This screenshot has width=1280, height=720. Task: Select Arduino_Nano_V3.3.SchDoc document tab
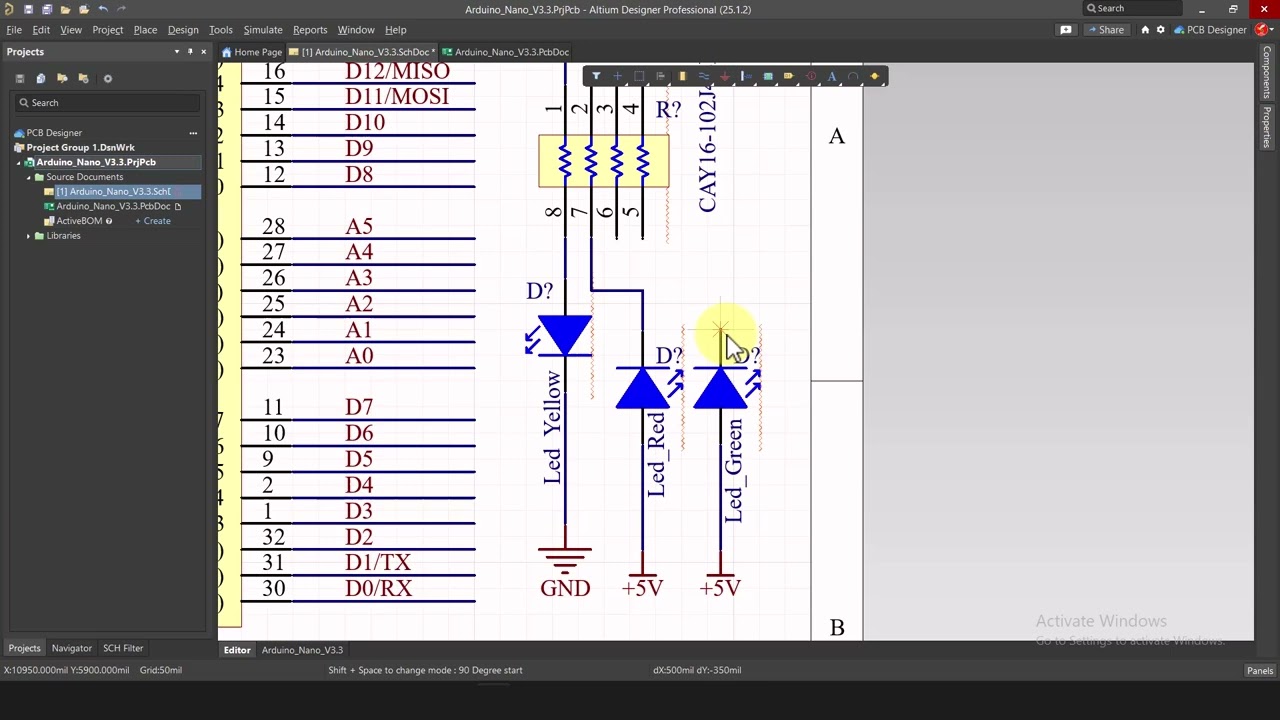363,52
